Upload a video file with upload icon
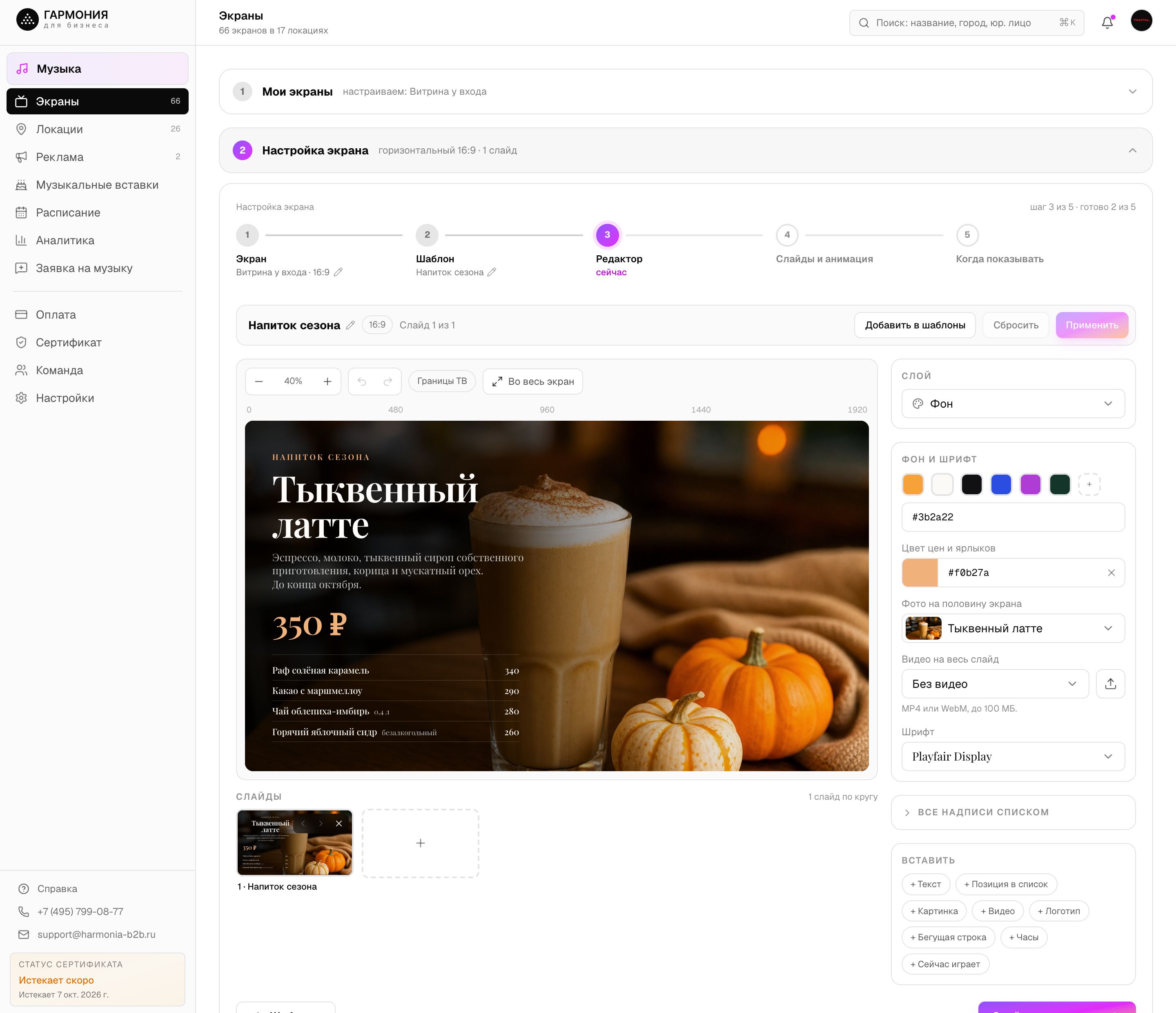This screenshot has height=1013, width=1176. 1110,684
